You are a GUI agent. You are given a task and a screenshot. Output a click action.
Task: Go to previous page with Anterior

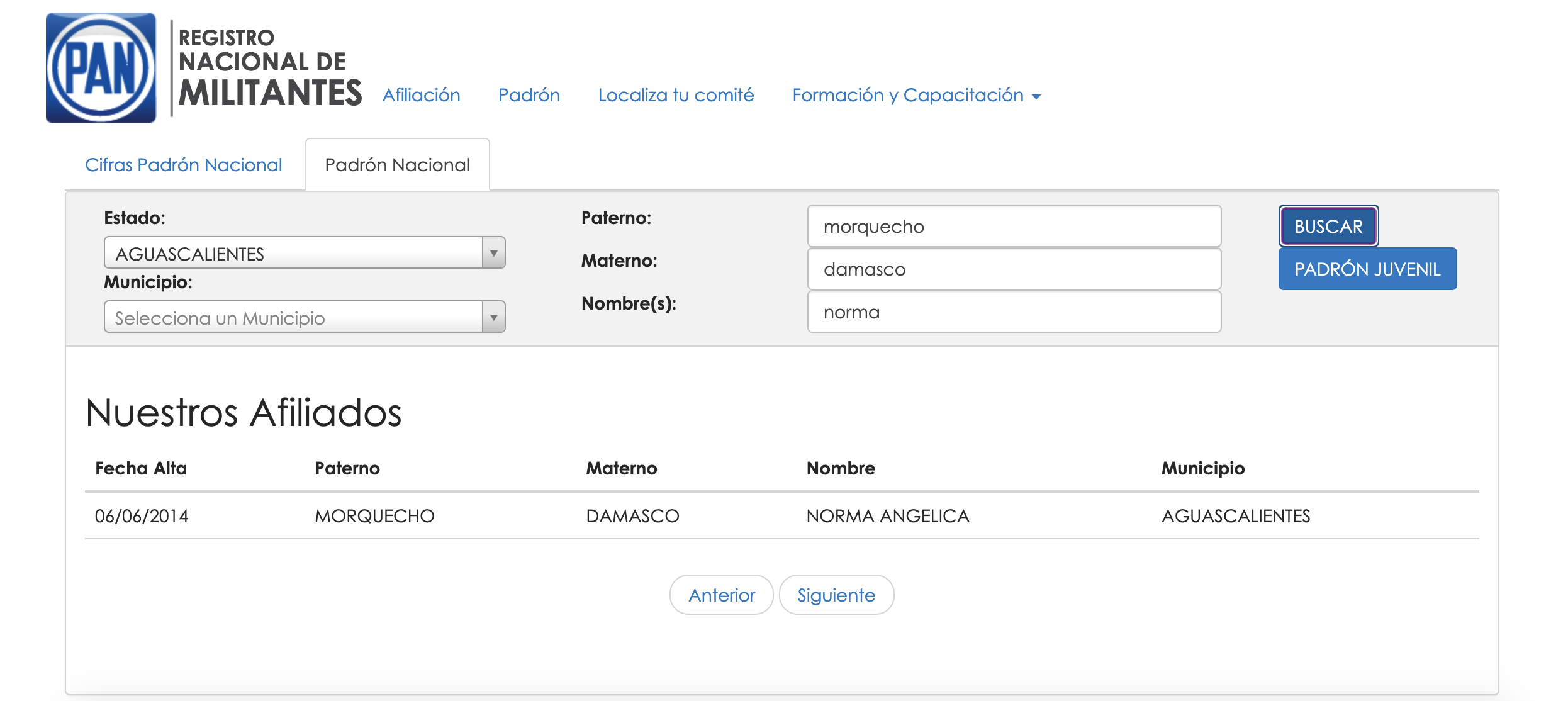tap(721, 595)
